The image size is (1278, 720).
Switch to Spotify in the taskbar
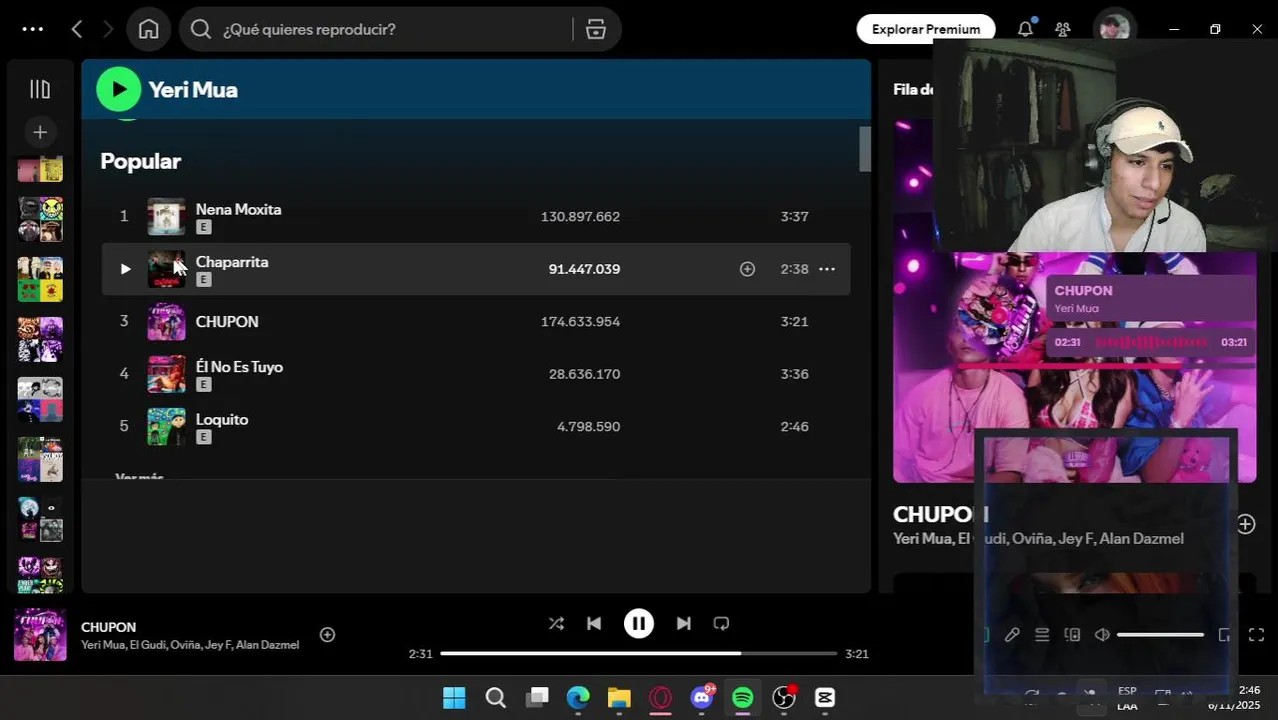pyautogui.click(x=742, y=697)
